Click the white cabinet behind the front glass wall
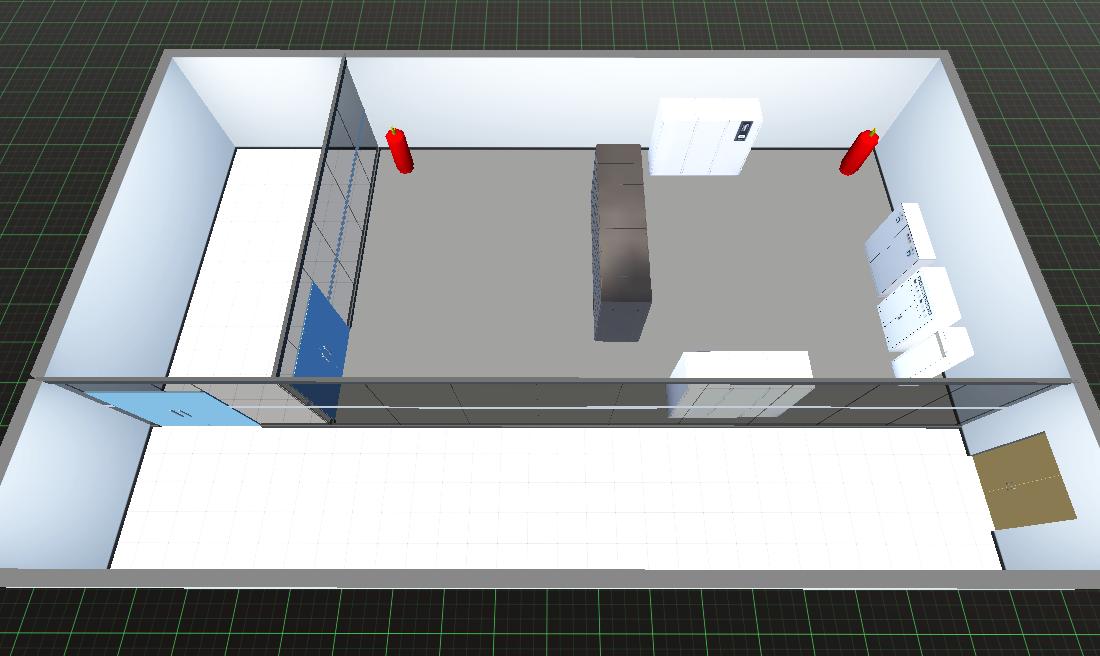The width and height of the screenshot is (1100, 656). 740,383
